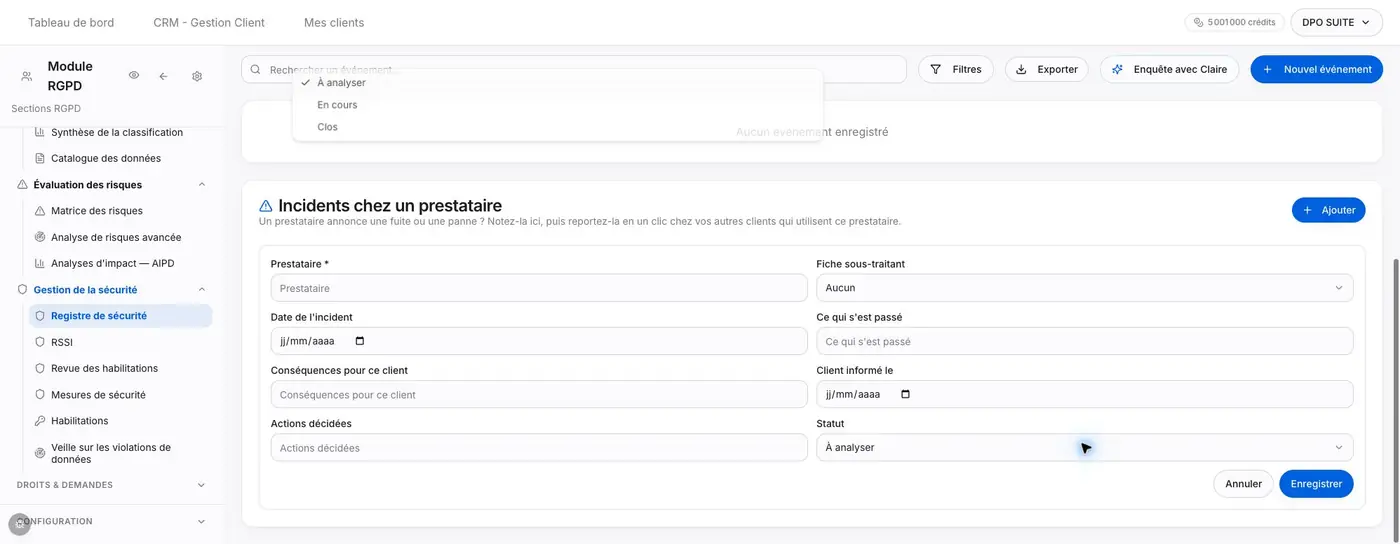Open Analyses d'impact — AIPD
This screenshot has width=1400, height=544.
tap(113, 263)
